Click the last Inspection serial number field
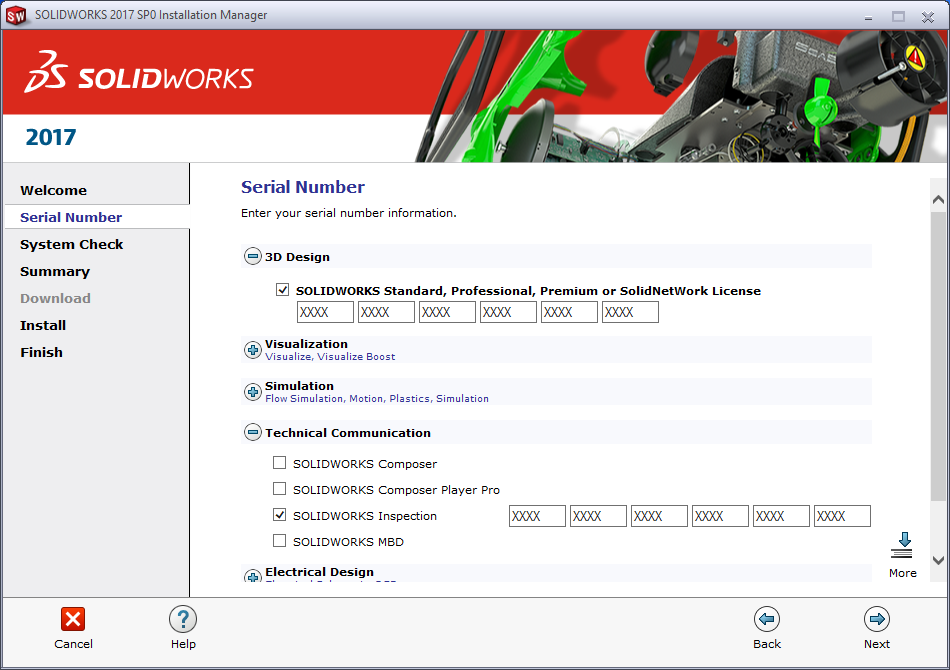This screenshot has width=950, height=670. click(x=842, y=516)
